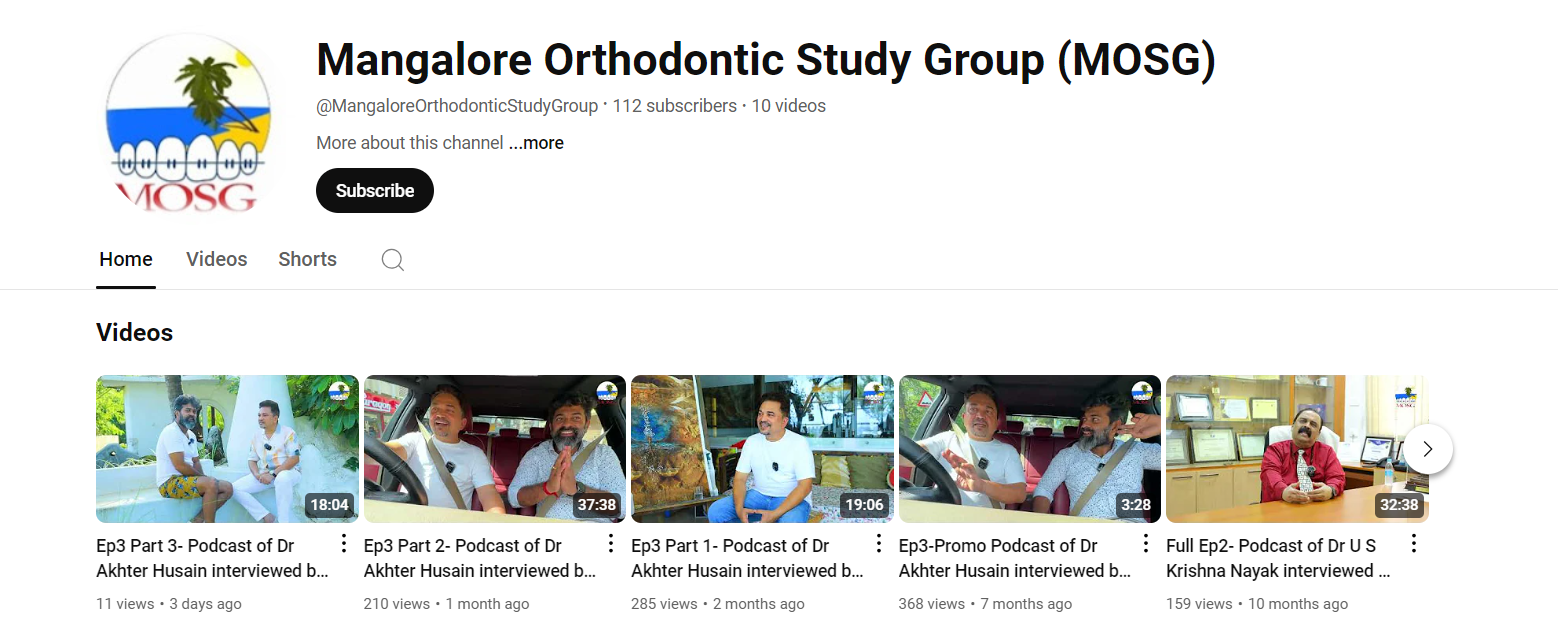This screenshot has width=1558, height=638.
Task: Open options menu for Full Ep2 video
Action: tap(1414, 543)
